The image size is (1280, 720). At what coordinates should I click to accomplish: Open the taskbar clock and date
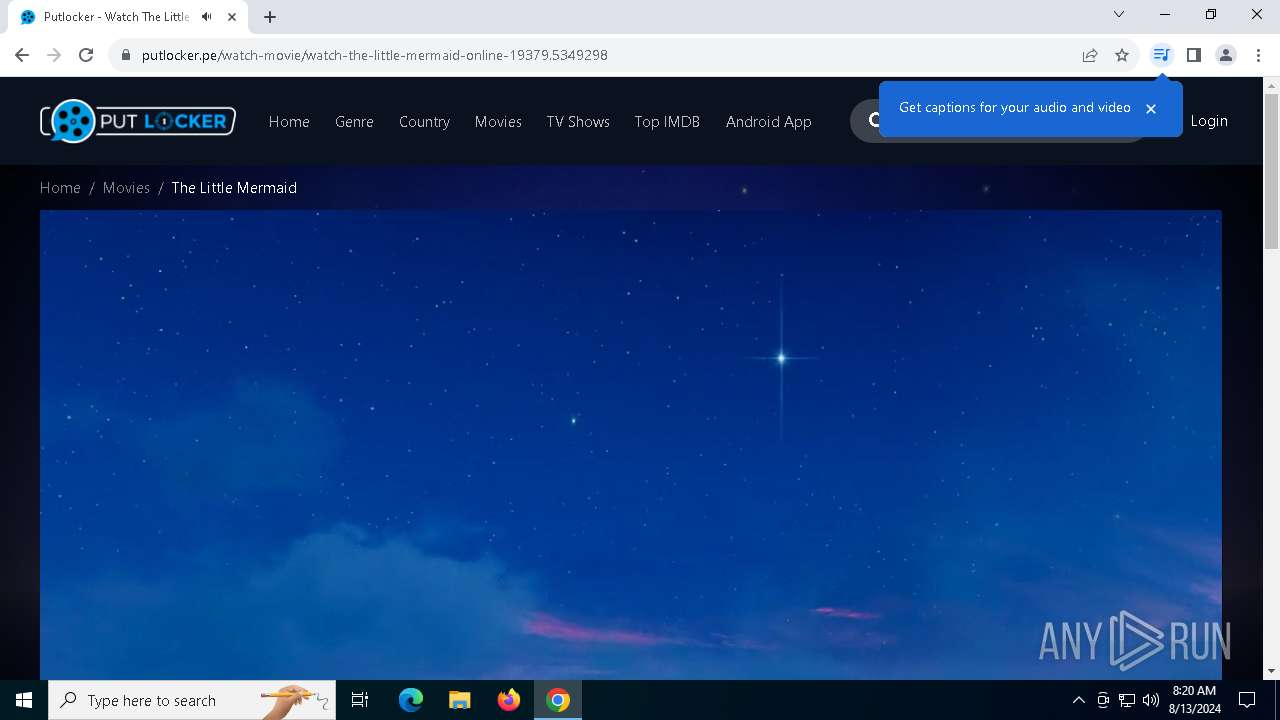tap(1194, 700)
